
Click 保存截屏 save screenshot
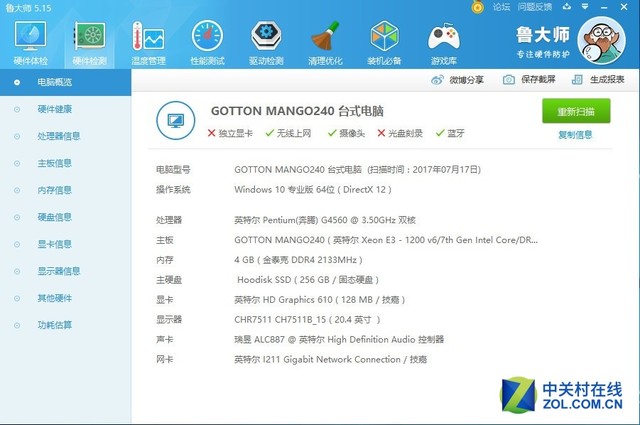pyautogui.click(x=529, y=80)
